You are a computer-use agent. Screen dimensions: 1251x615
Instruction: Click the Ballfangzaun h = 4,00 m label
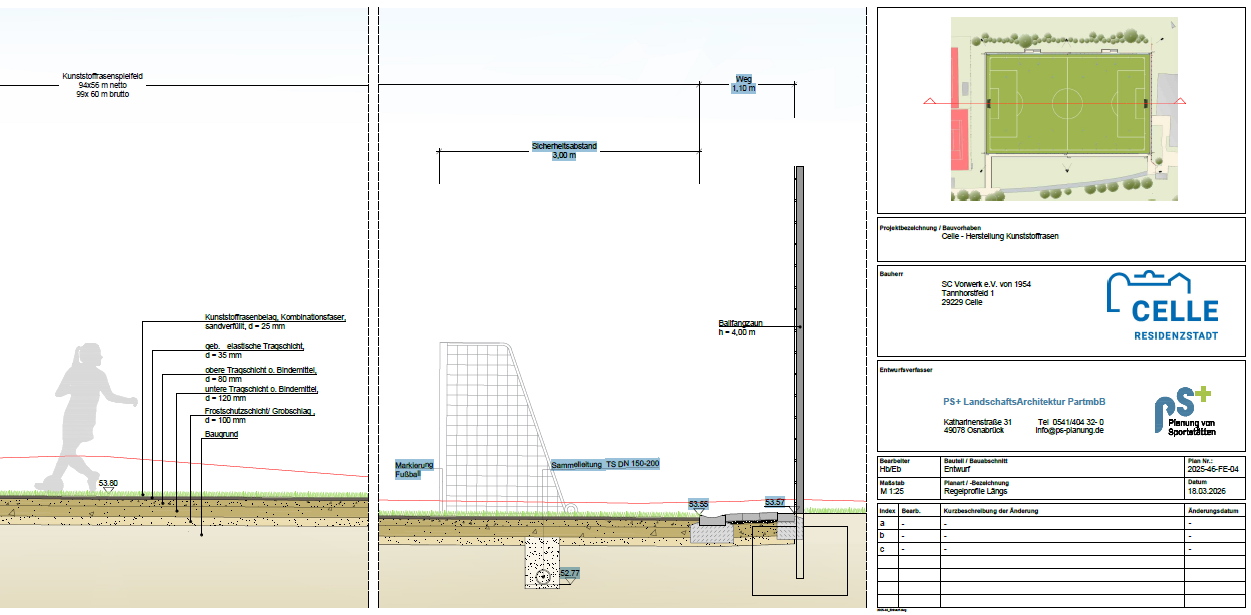pos(740,327)
